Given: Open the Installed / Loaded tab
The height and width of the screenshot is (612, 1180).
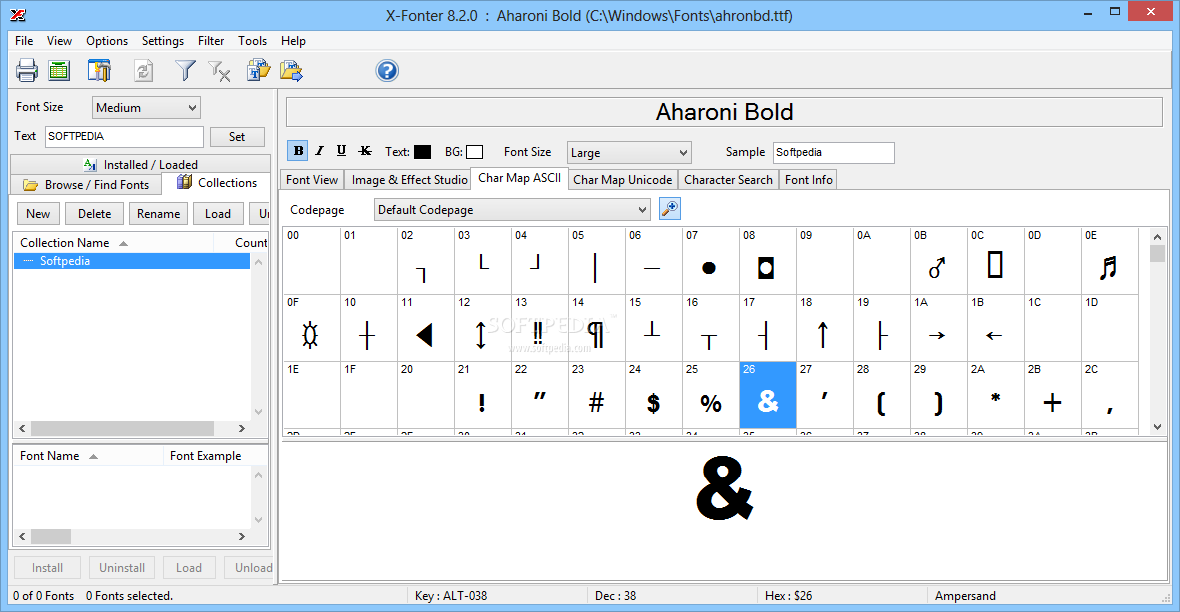Looking at the screenshot, I should click(x=140, y=164).
